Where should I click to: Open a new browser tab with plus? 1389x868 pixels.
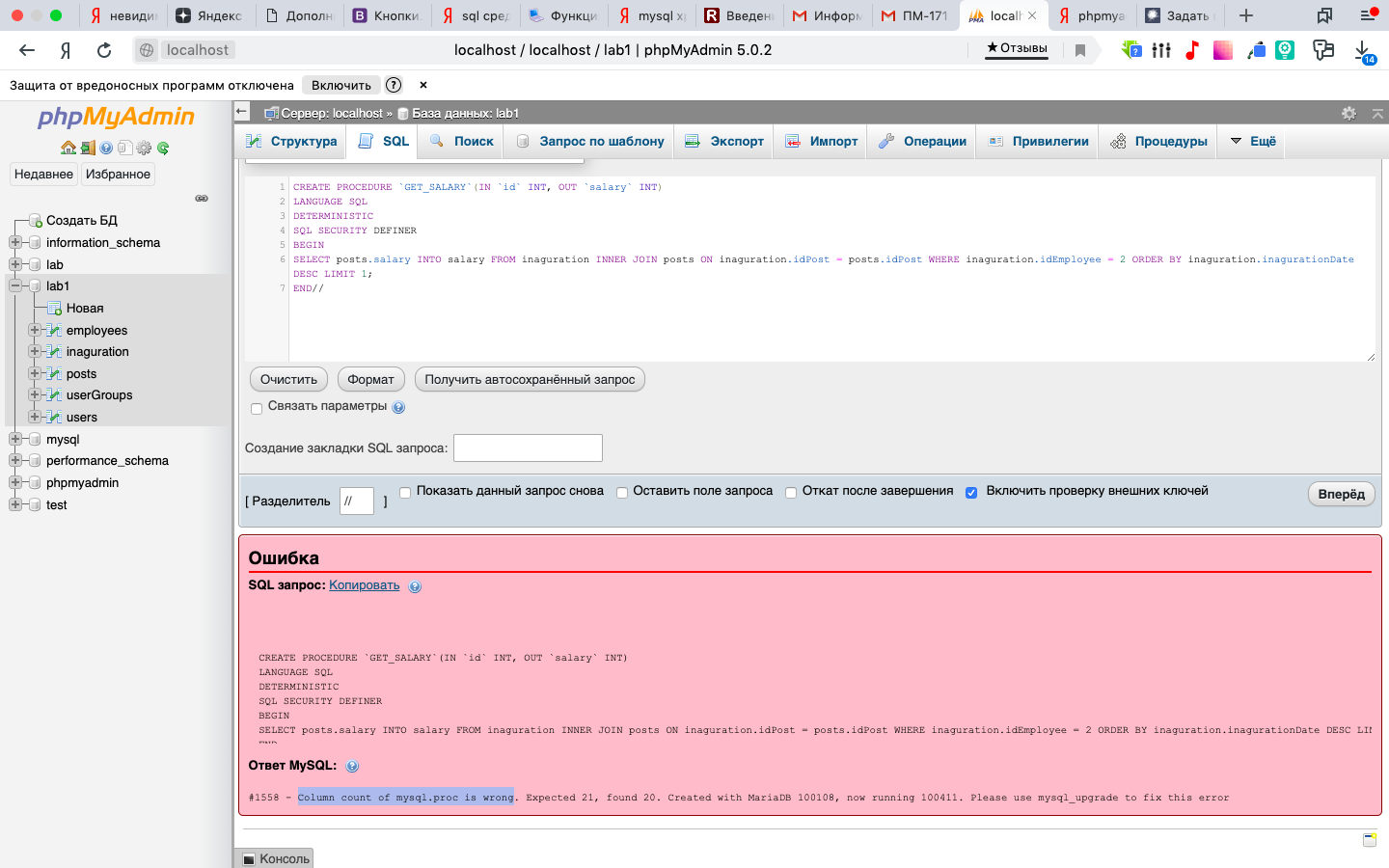1246,15
